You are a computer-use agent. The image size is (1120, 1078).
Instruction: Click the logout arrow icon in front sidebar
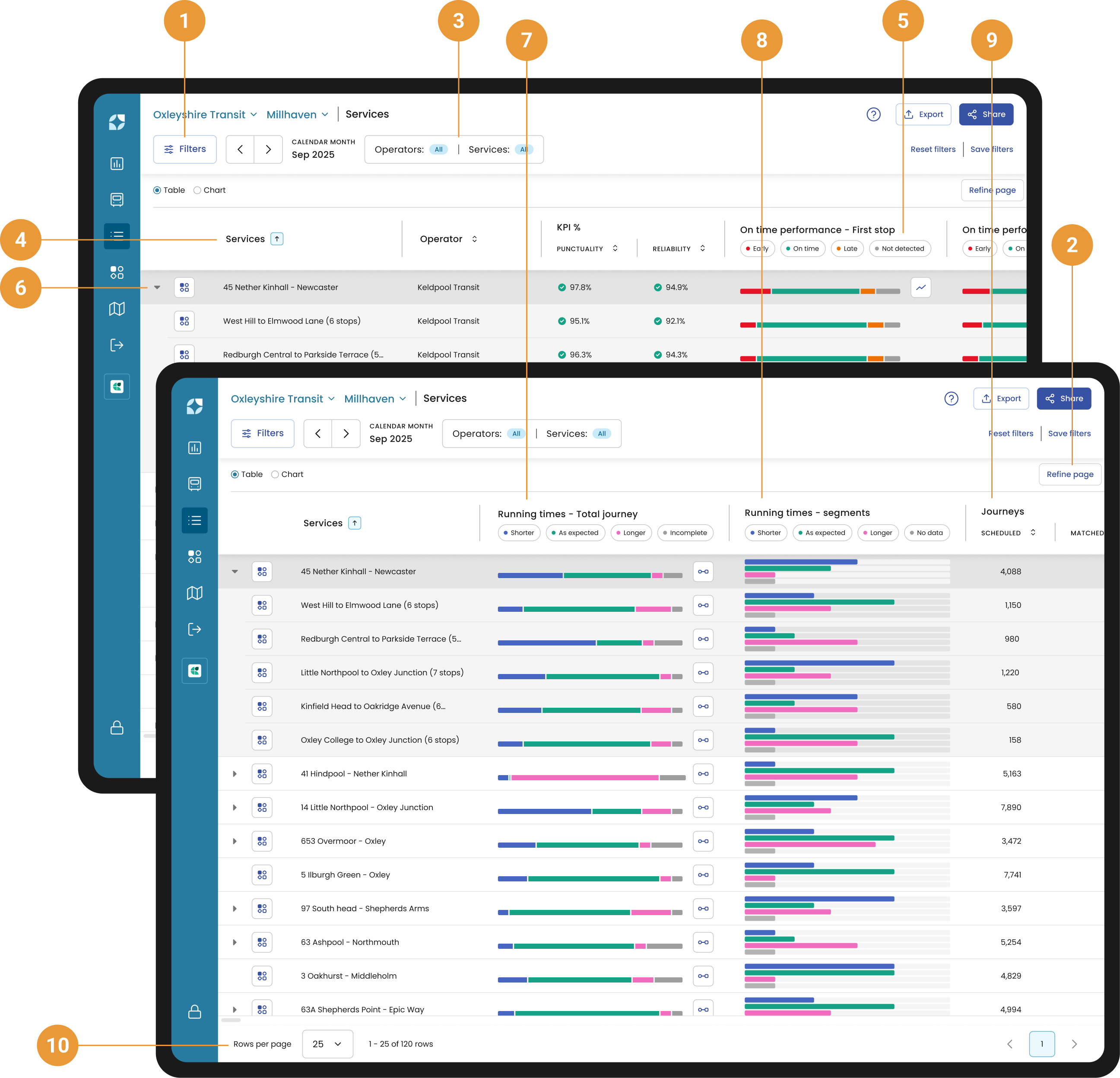pyautogui.click(x=194, y=629)
